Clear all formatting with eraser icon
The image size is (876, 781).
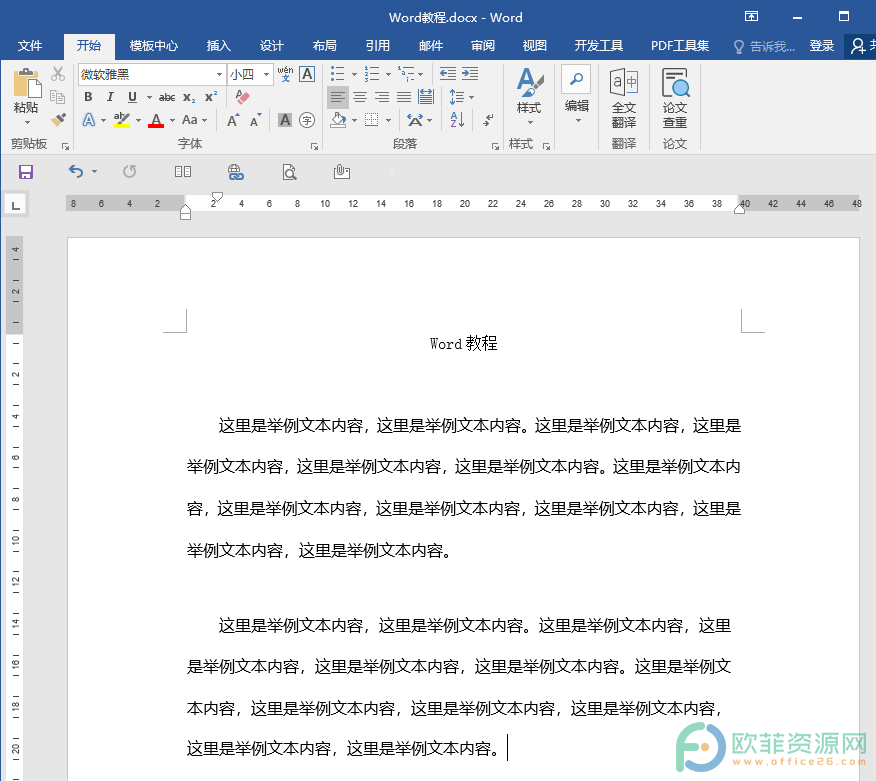pos(242,97)
